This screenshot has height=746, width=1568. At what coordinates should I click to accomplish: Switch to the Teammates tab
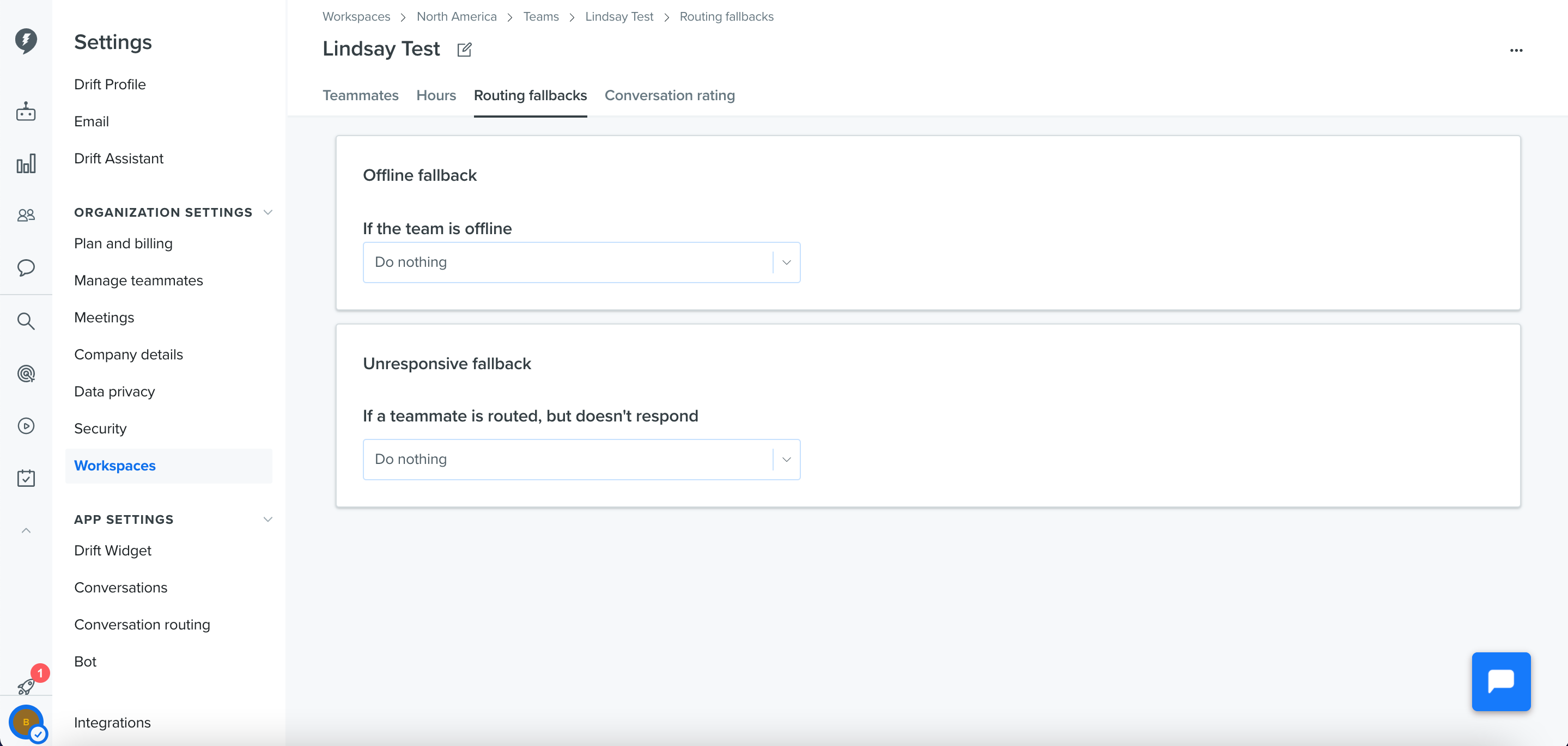(360, 95)
